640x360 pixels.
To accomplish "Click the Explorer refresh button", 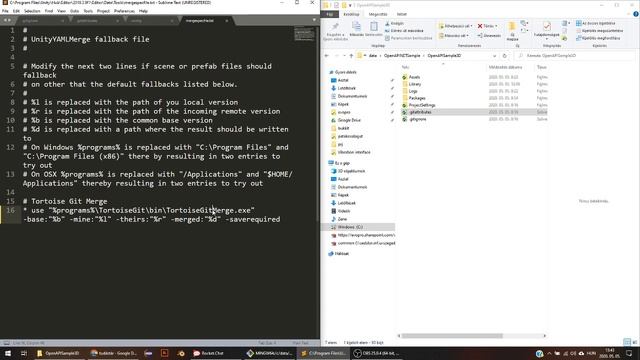I will 504,56.
